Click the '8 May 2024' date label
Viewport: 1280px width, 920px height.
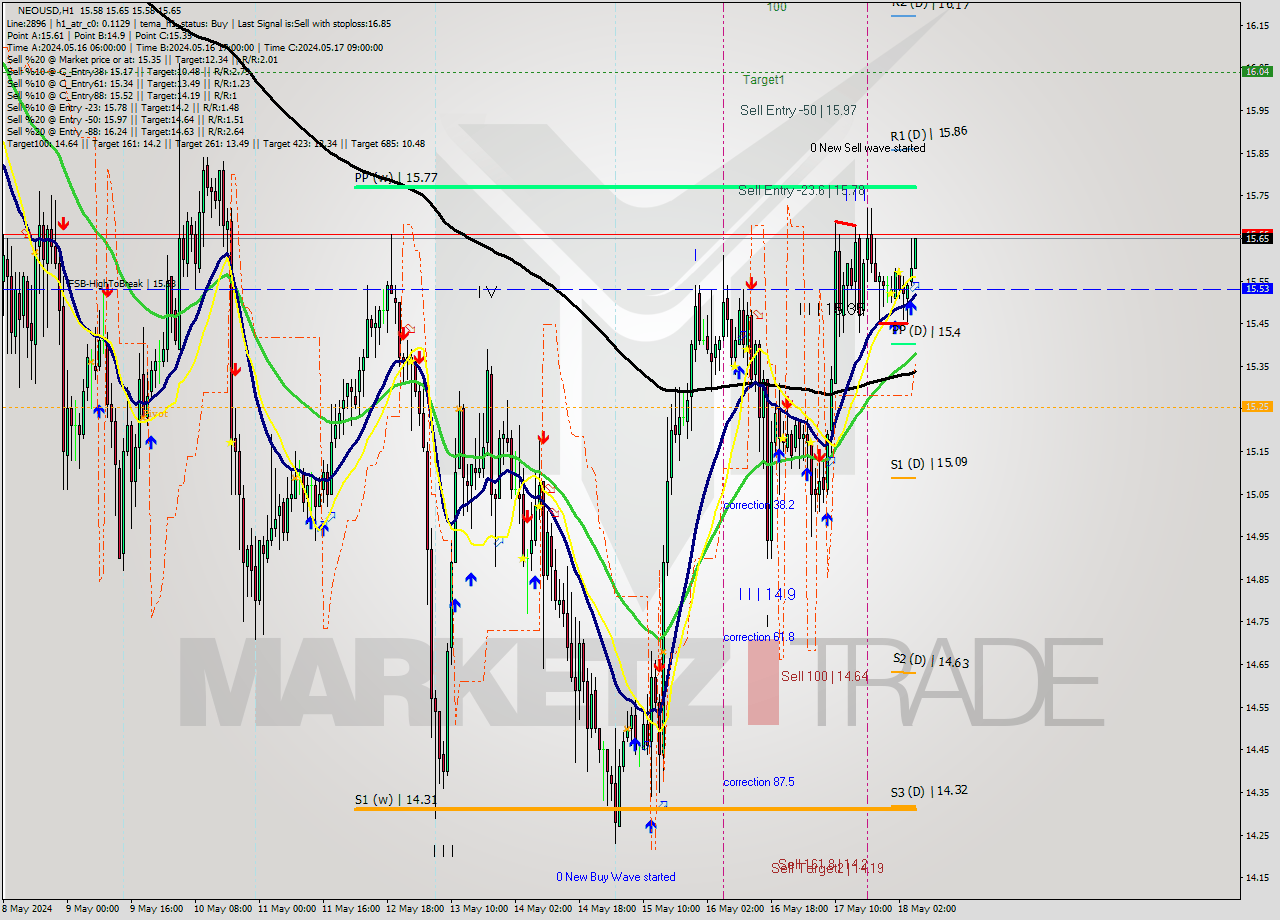pos(27,909)
